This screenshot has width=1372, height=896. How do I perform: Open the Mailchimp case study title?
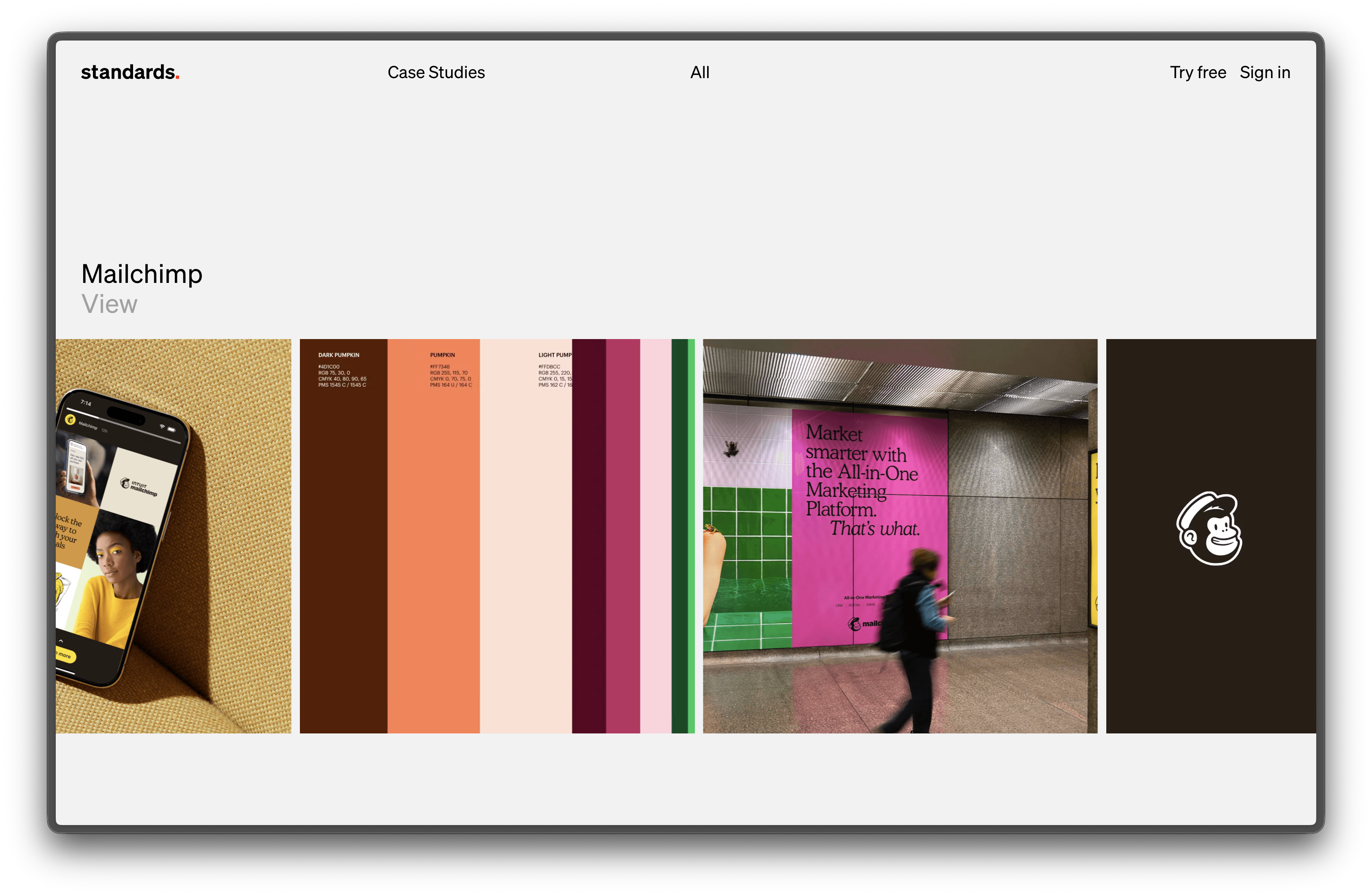(x=142, y=274)
